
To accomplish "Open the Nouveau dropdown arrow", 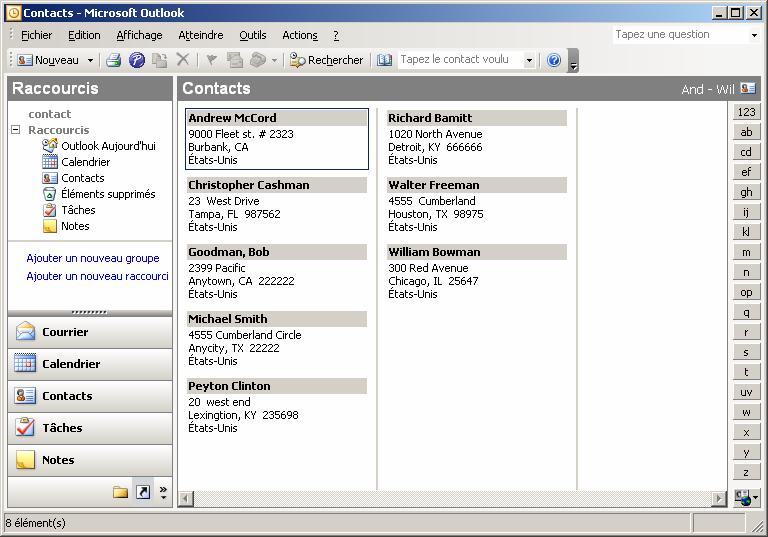I will [x=91, y=60].
